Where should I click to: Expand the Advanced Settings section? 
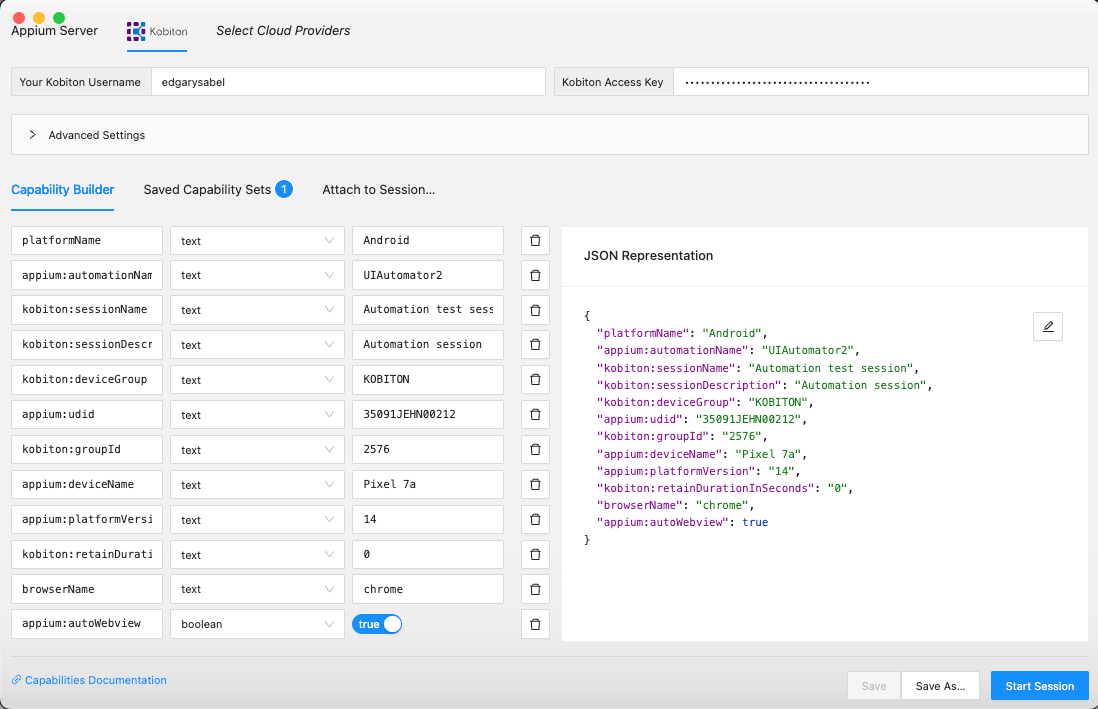550,135
